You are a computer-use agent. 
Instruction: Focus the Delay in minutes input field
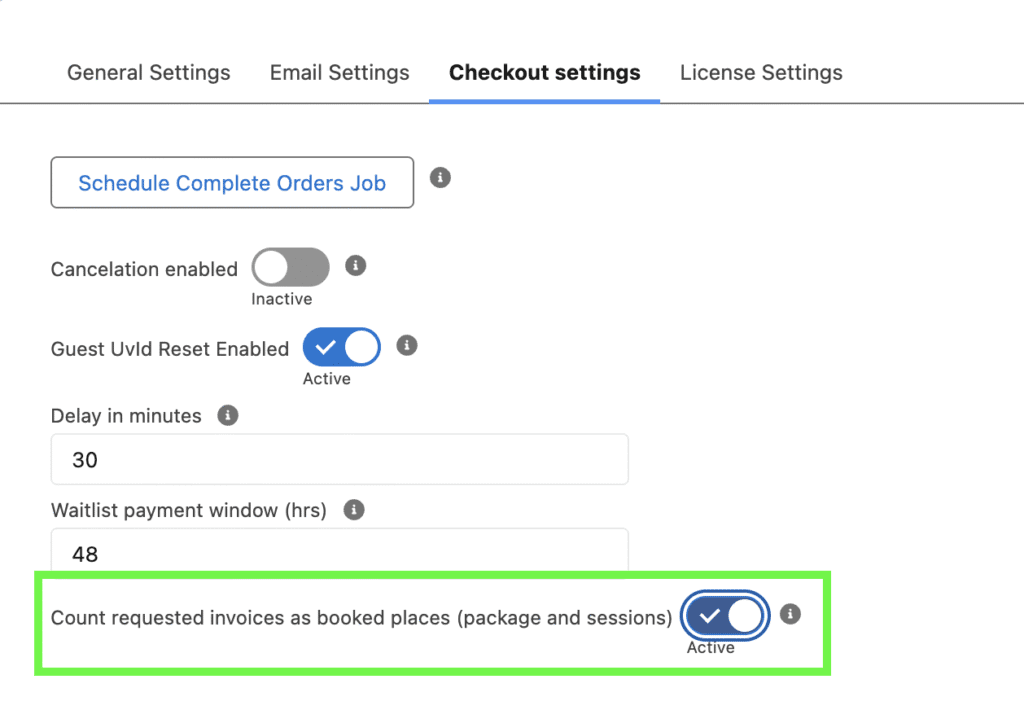pos(340,460)
